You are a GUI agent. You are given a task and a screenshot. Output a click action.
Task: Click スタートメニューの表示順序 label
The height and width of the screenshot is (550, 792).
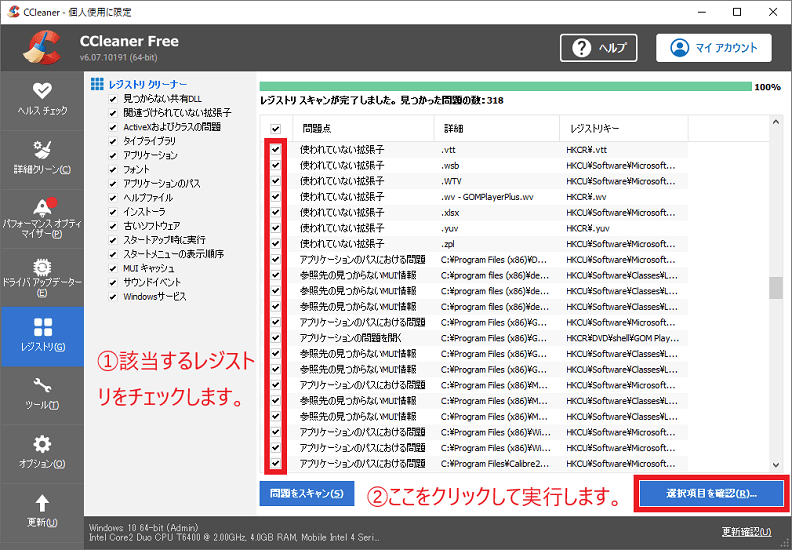(173, 255)
